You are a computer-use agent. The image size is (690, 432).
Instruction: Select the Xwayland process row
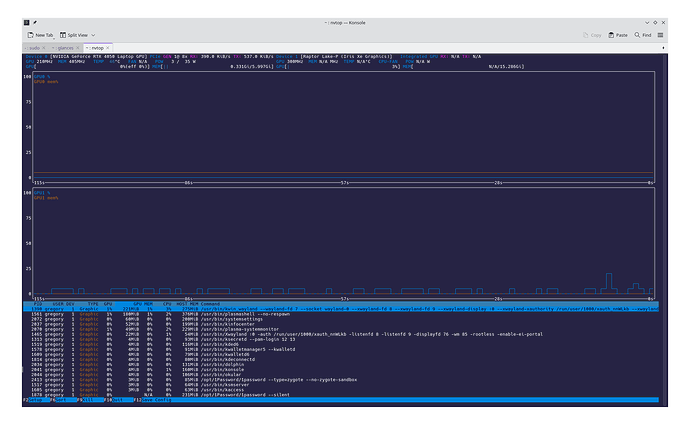(341, 334)
